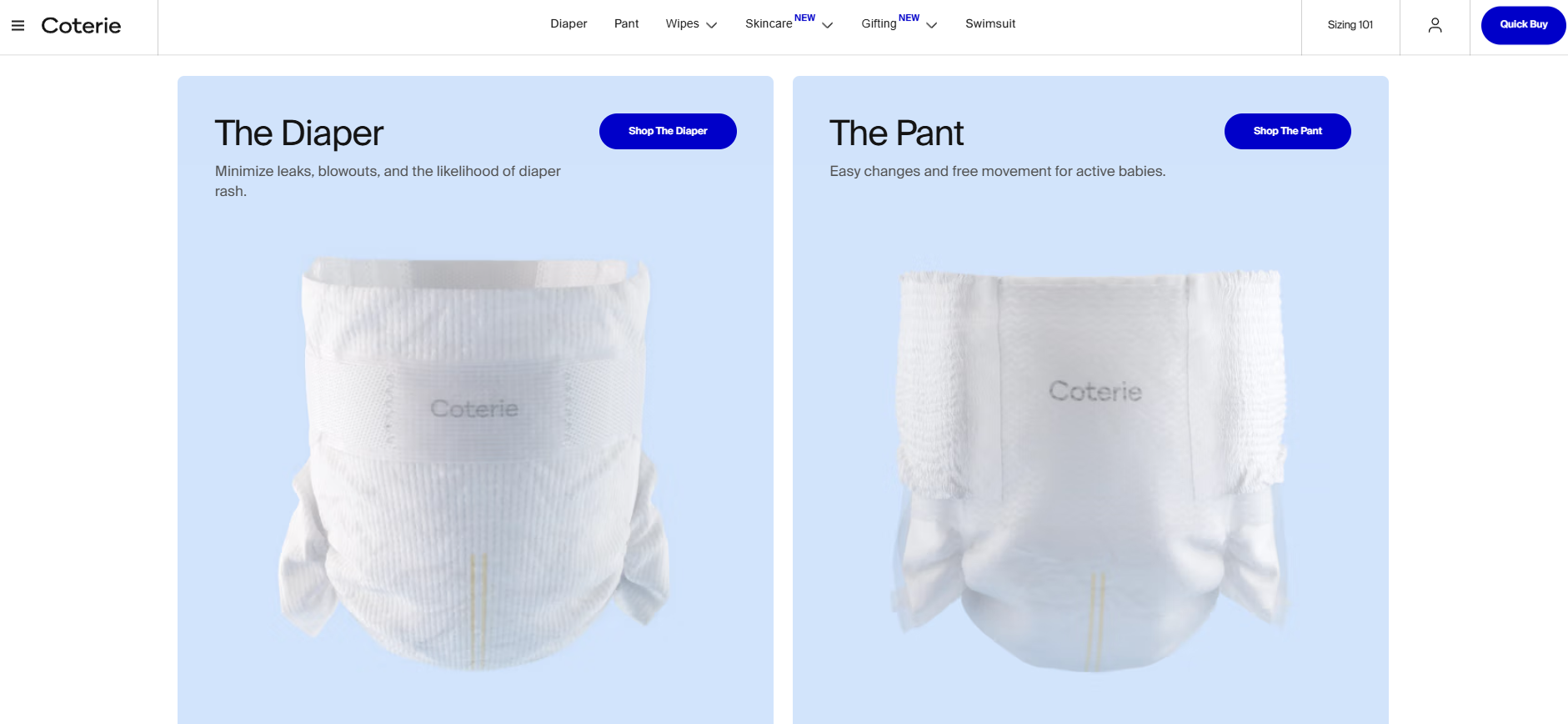Go to the Swimsuit page

tap(990, 24)
